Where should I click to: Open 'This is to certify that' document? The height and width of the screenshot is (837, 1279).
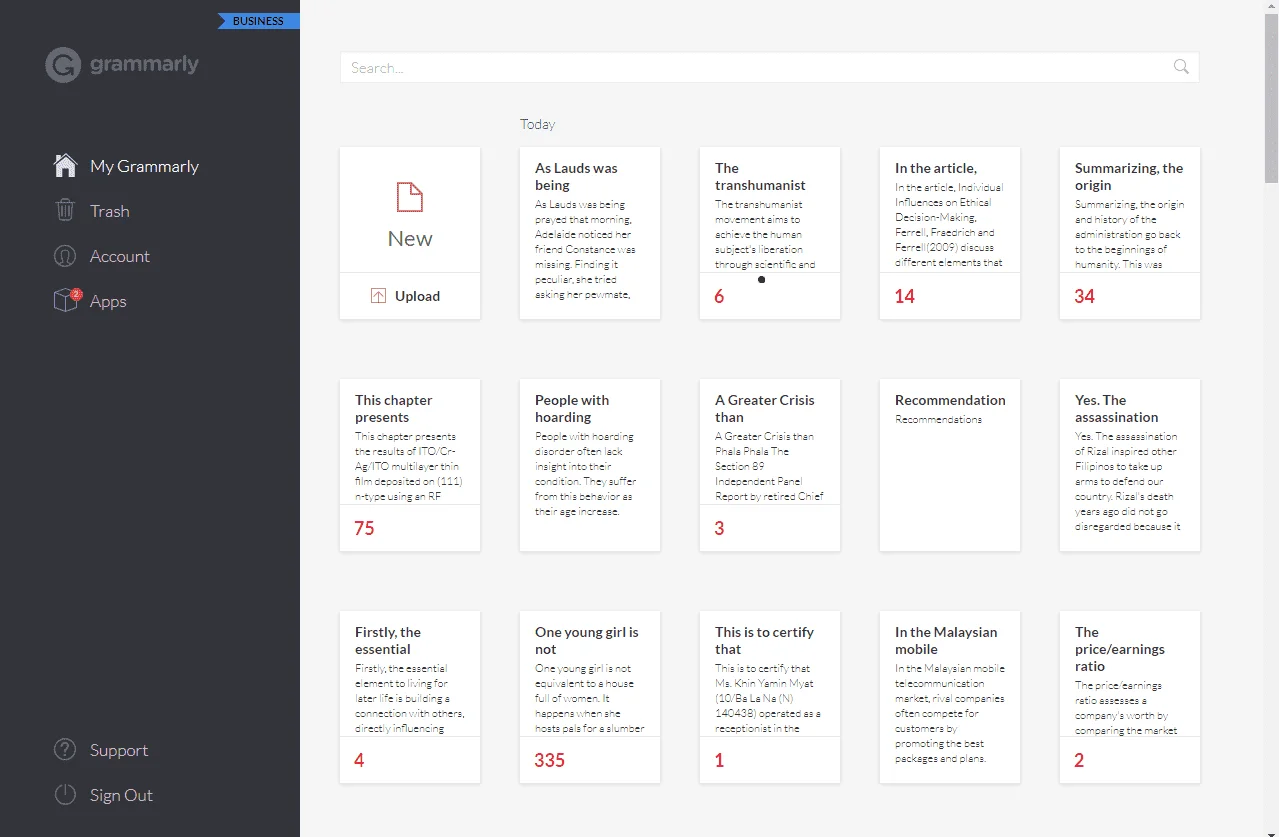point(770,697)
